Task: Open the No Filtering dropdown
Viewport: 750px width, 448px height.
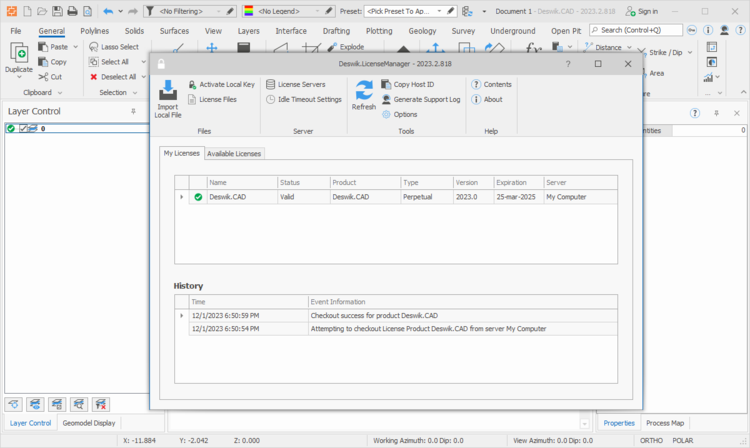Action: [x=219, y=11]
